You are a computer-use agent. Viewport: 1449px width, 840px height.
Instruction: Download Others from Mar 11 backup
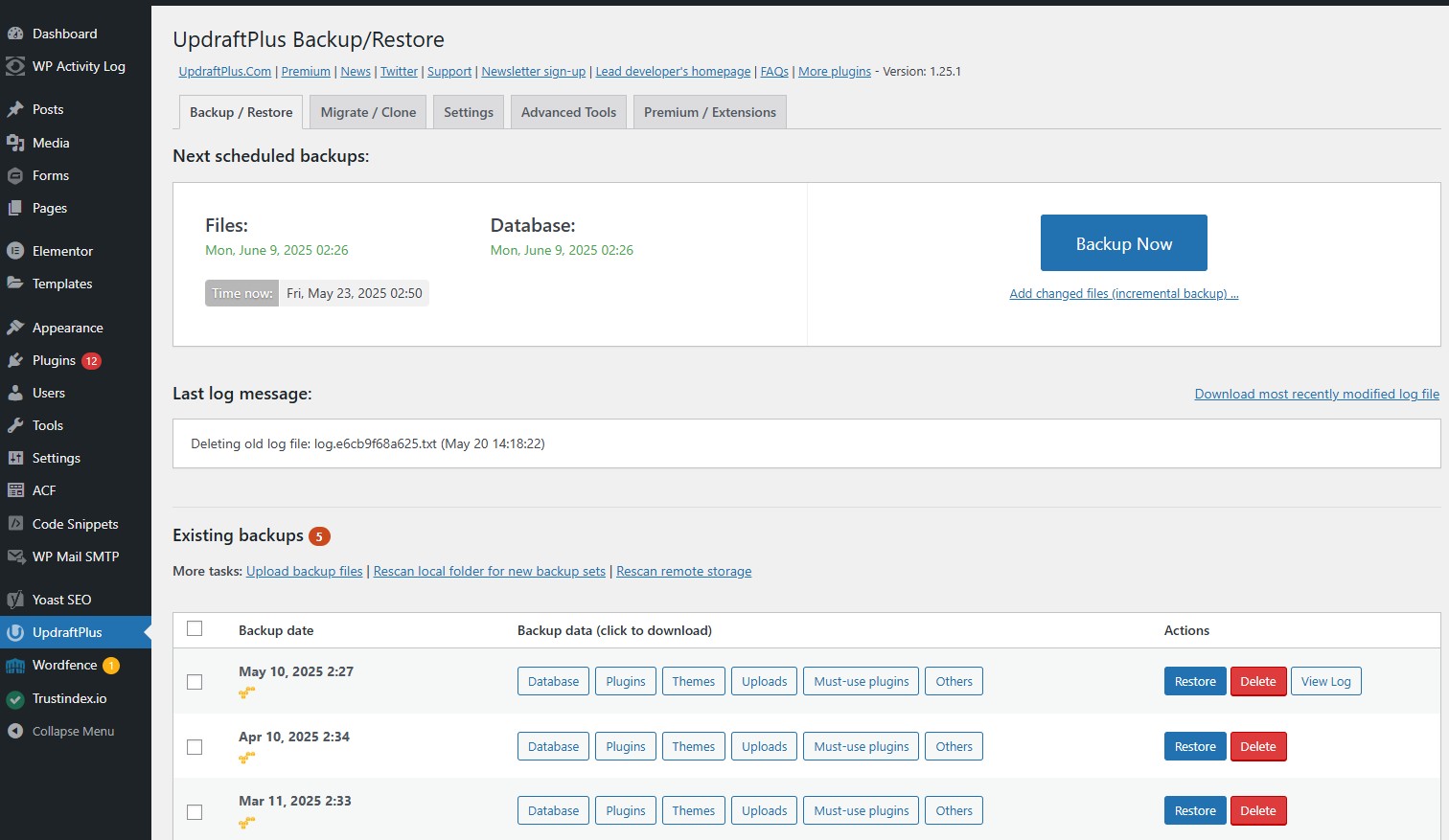(x=954, y=811)
